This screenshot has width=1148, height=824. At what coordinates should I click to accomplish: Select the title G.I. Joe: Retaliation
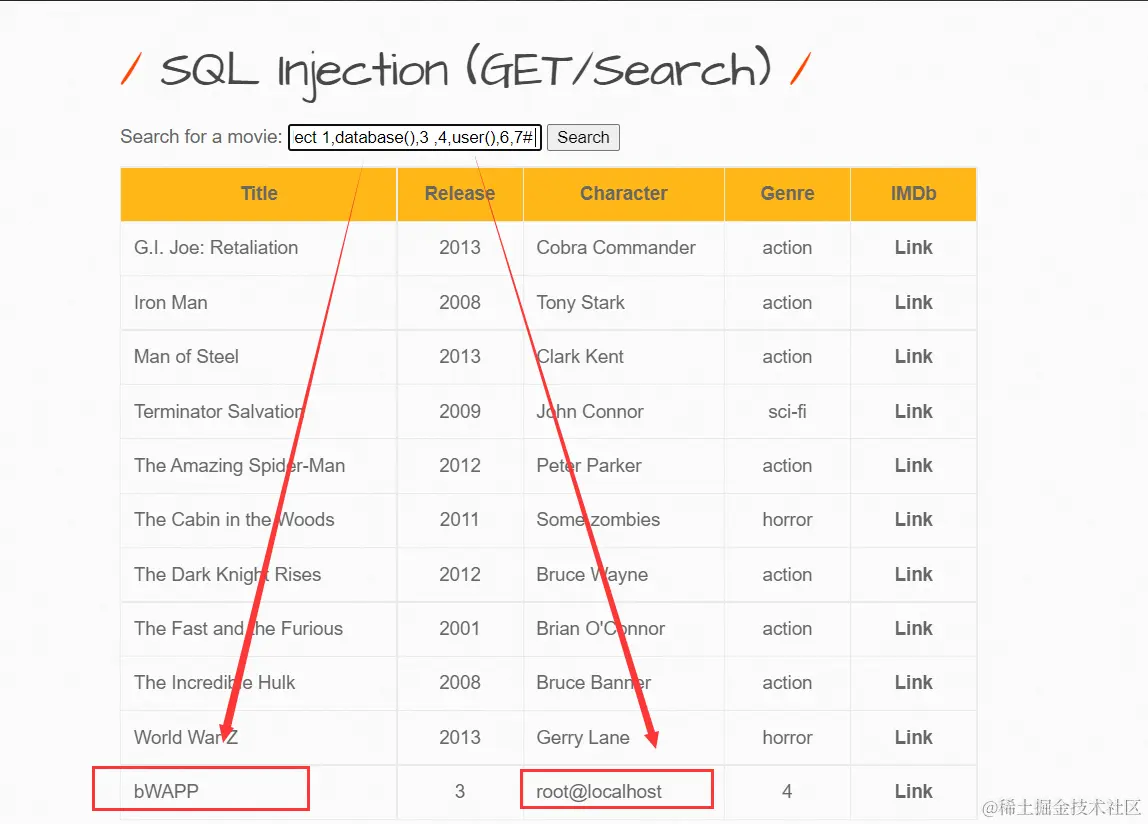coord(216,248)
